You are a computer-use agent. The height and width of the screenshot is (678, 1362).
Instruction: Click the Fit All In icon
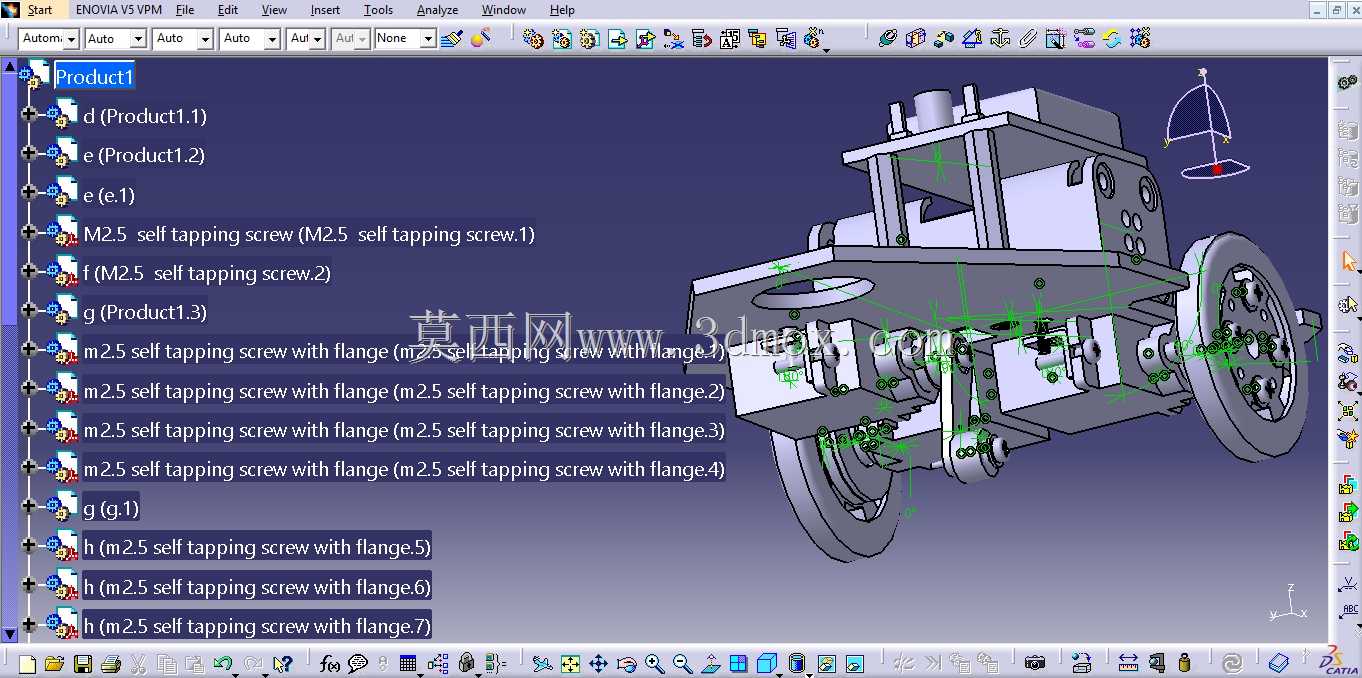point(570,663)
